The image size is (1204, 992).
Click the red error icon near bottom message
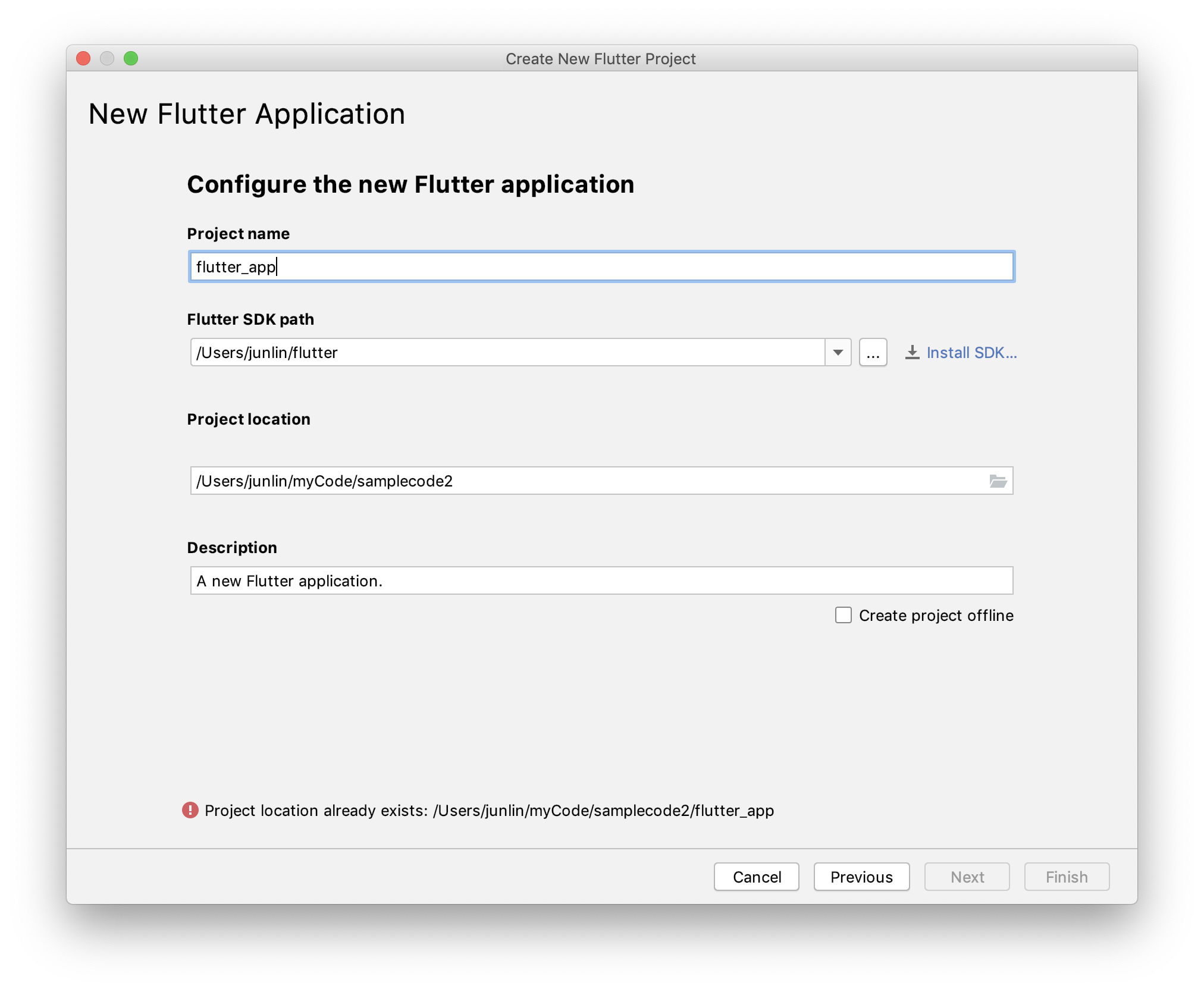coord(190,810)
